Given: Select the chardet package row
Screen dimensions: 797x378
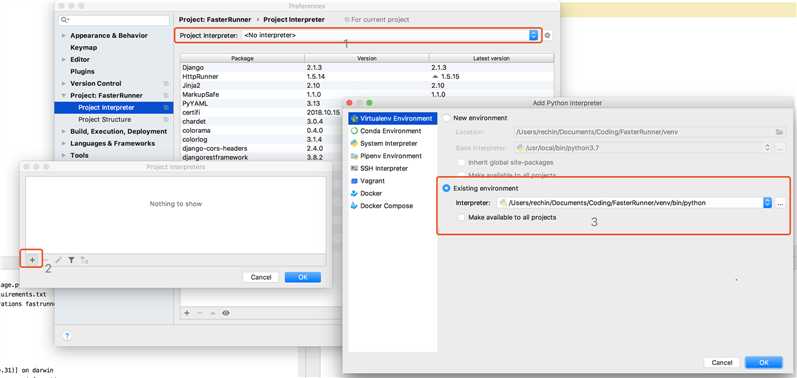Looking at the screenshot, I should click(262, 121).
